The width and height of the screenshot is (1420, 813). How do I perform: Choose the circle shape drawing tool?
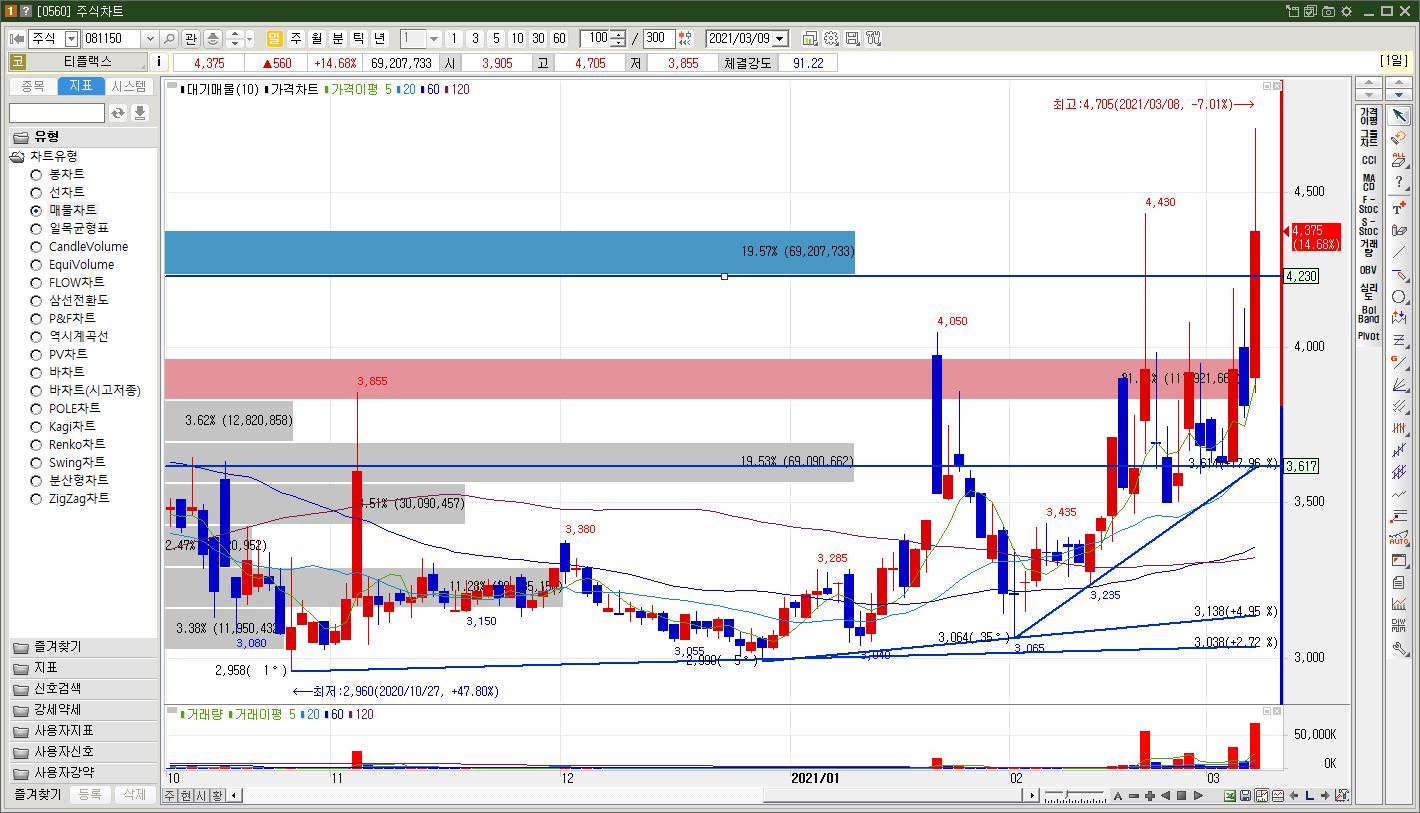click(1399, 297)
